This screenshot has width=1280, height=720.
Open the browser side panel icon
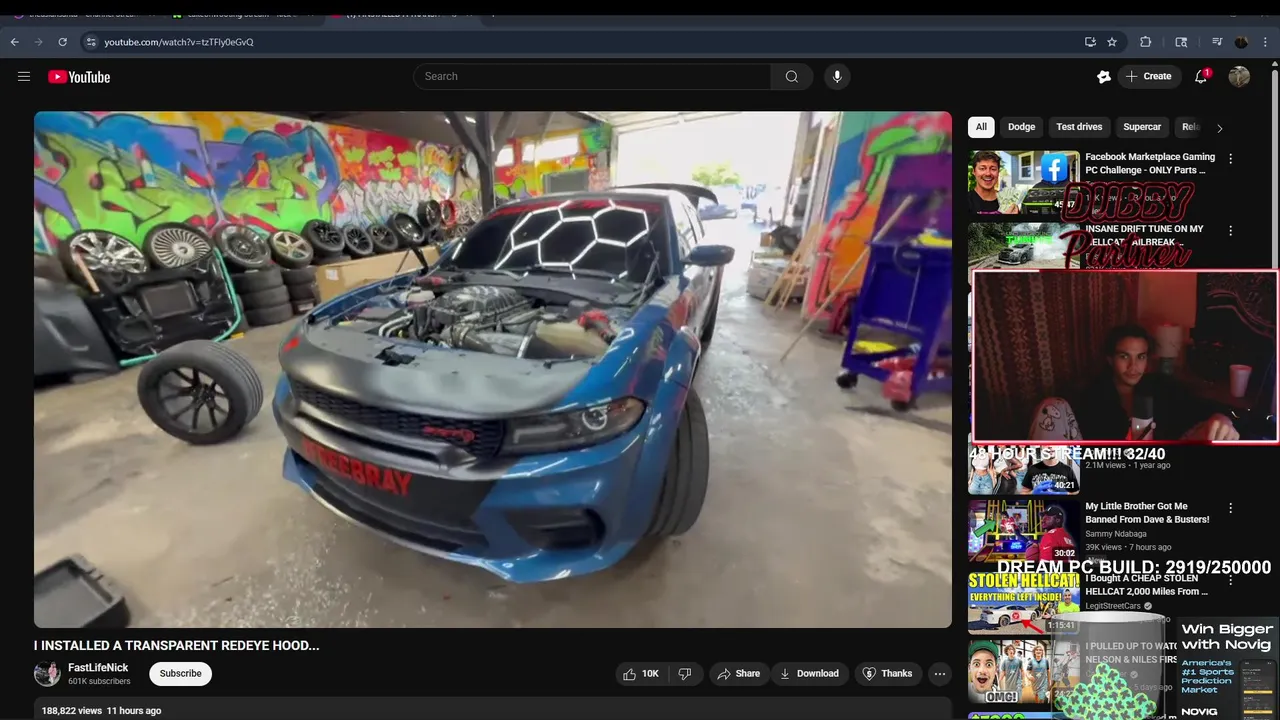click(x=1181, y=42)
